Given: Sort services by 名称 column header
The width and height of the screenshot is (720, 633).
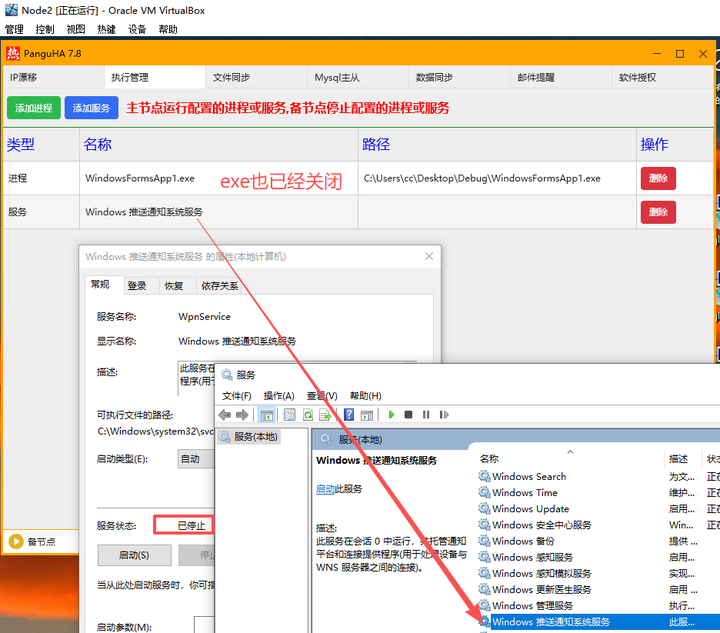Looking at the screenshot, I should click(569, 459).
